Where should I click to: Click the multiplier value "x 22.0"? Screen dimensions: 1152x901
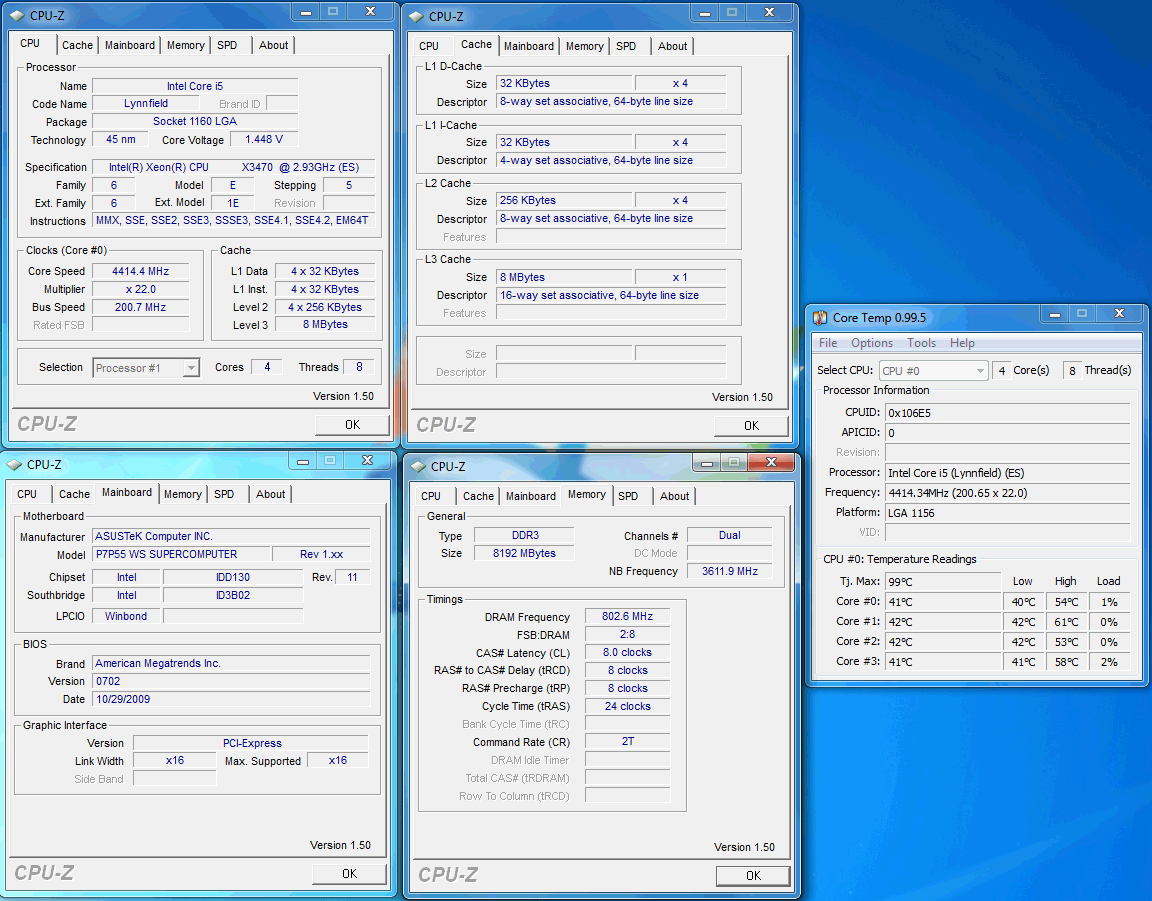(x=140, y=290)
